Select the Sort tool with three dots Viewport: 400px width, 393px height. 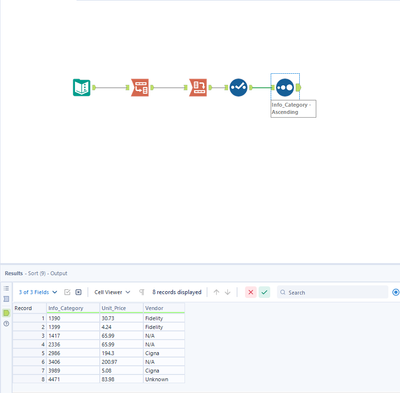(x=285, y=88)
